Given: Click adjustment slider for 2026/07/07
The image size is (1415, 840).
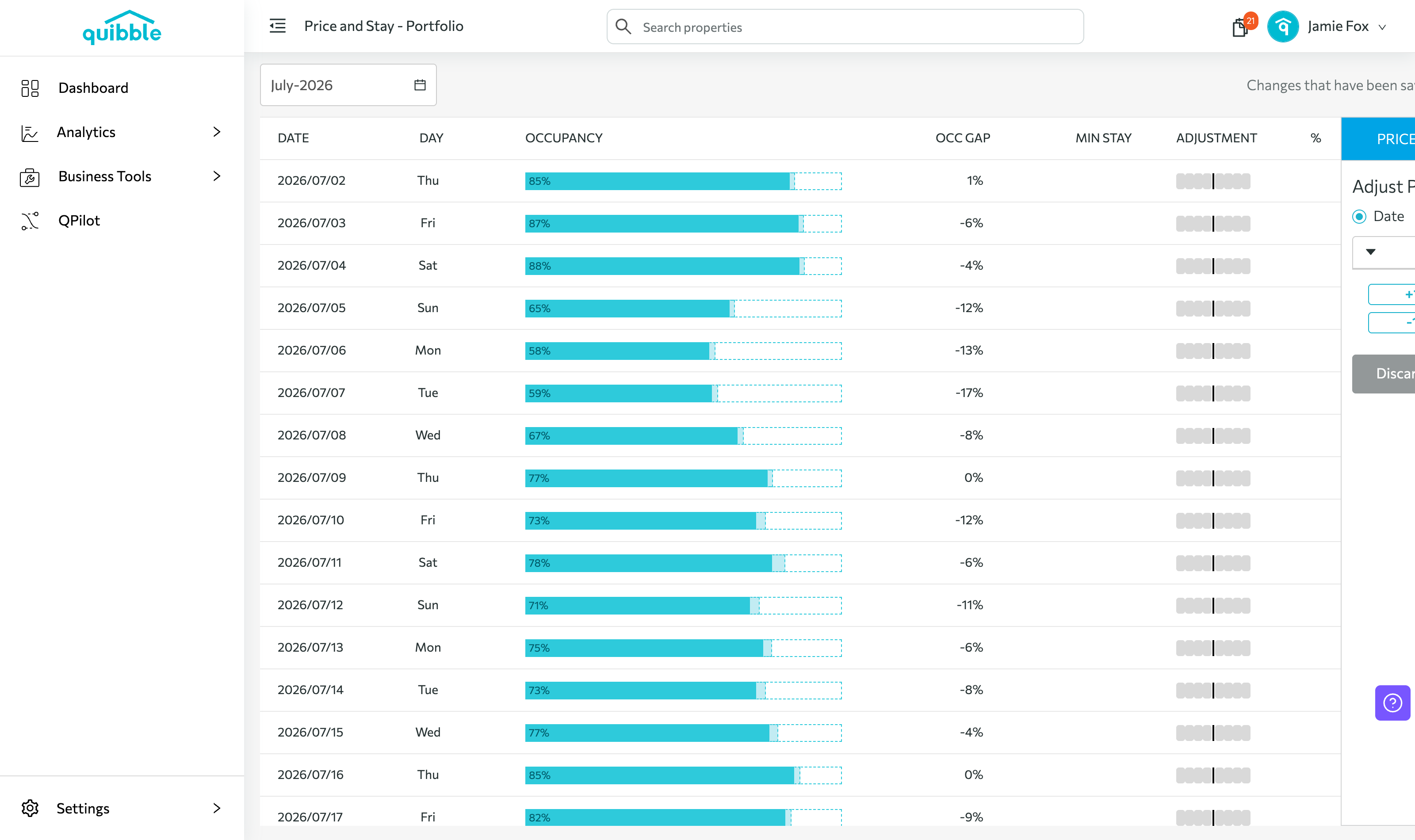Looking at the screenshot, I should (x=1213, y=393).
